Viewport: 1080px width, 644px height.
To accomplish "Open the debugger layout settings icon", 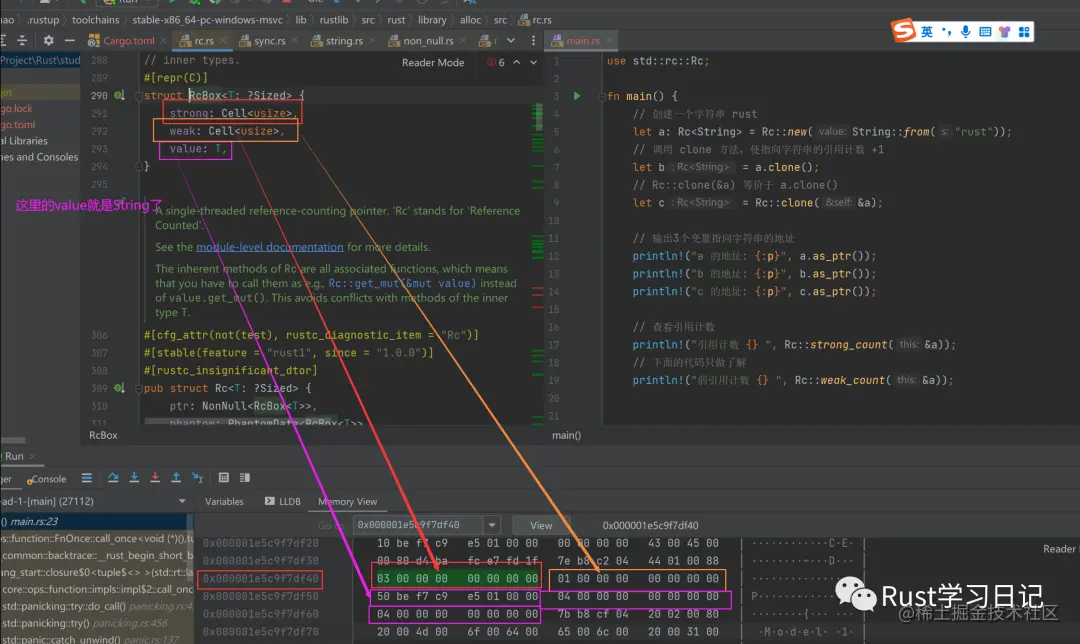I will point(245,477).
